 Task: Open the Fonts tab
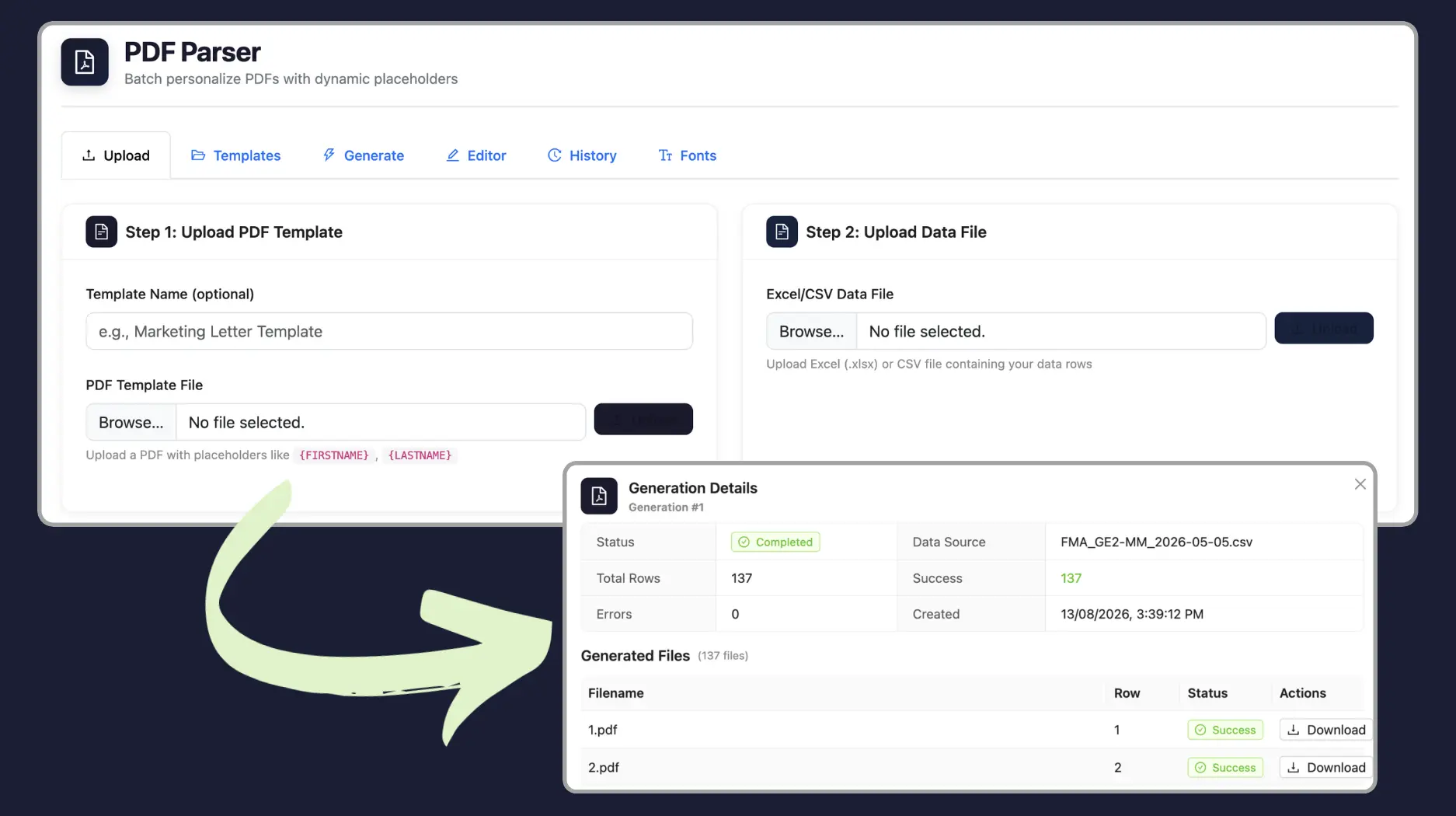point(688,155)
